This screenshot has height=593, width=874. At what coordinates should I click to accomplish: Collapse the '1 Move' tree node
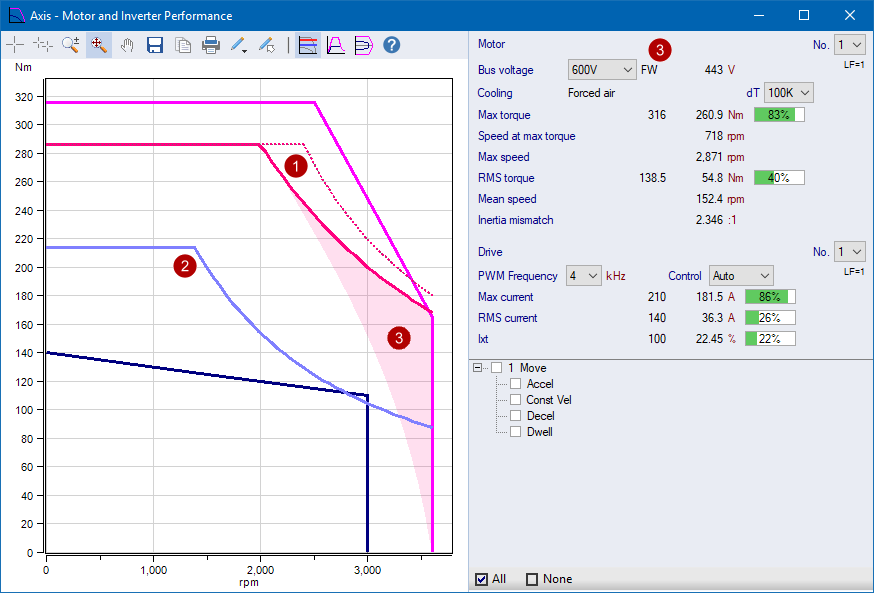477,368
